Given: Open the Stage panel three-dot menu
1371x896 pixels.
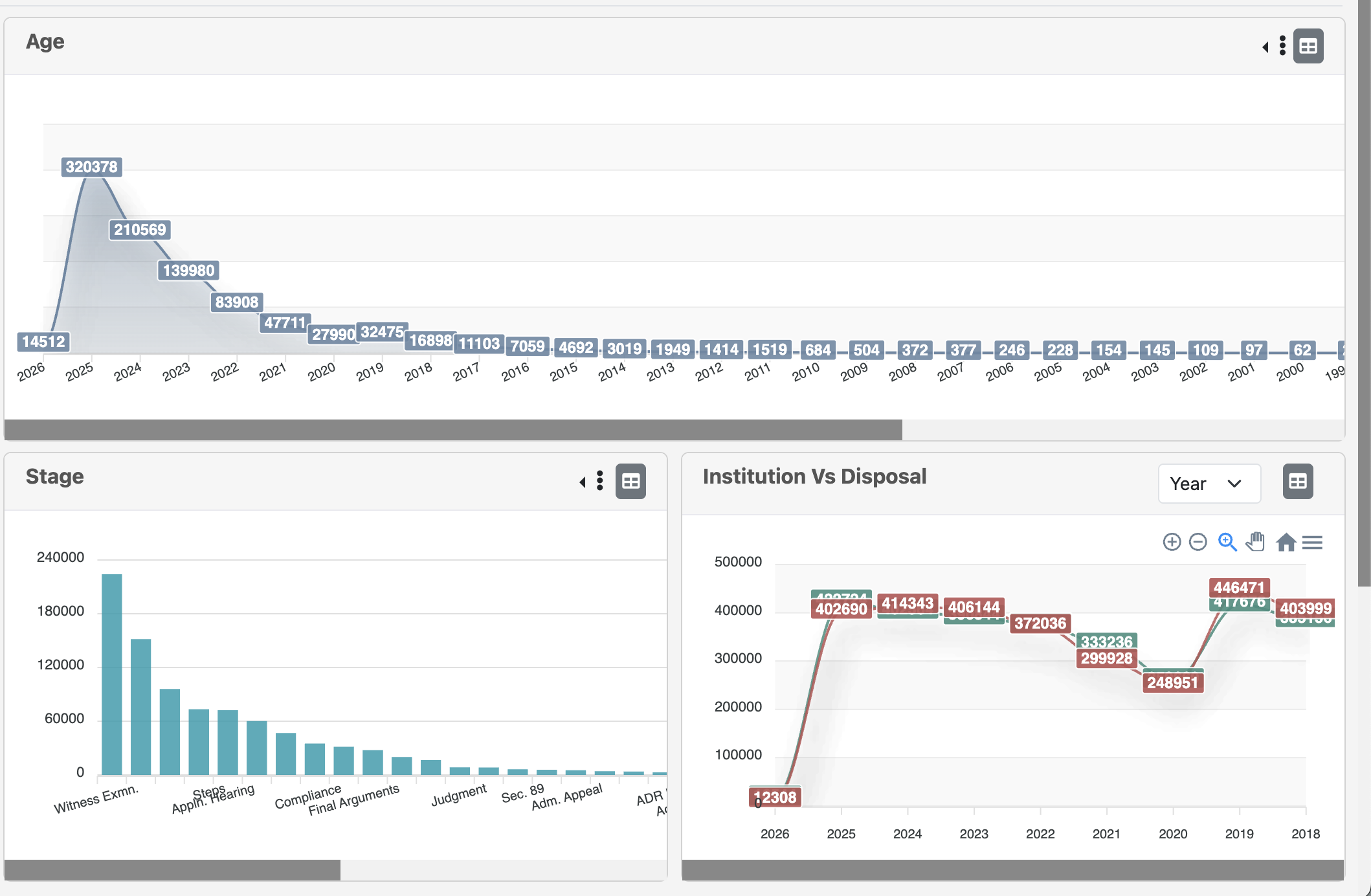Looking at the screenshot, I should click(x=600, y=480).
